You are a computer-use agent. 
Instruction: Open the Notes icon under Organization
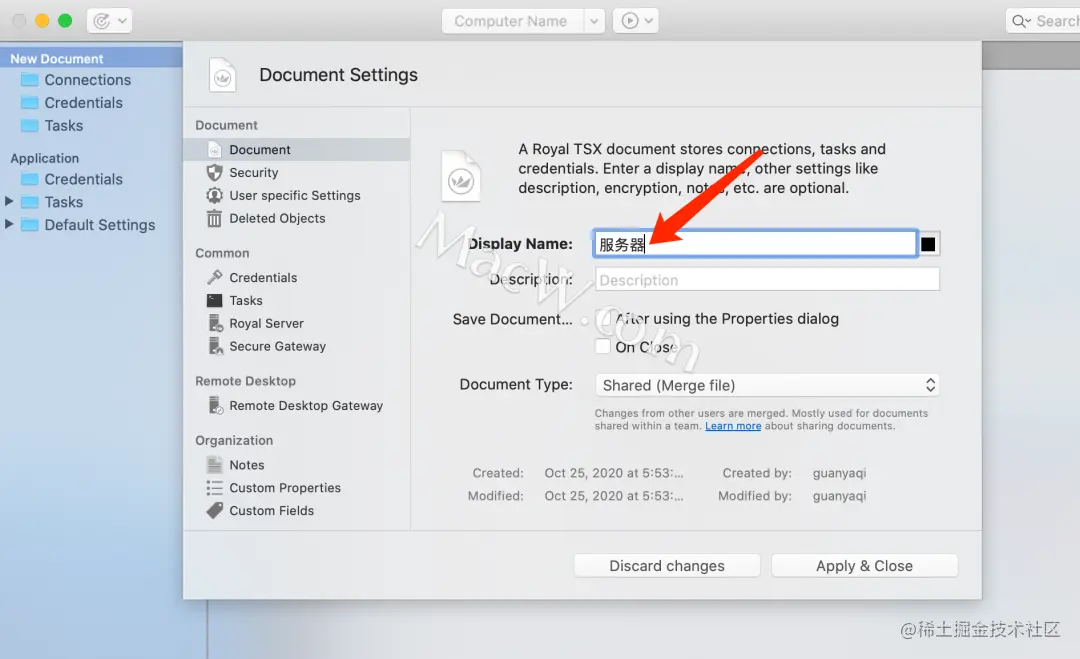(215, 465)
